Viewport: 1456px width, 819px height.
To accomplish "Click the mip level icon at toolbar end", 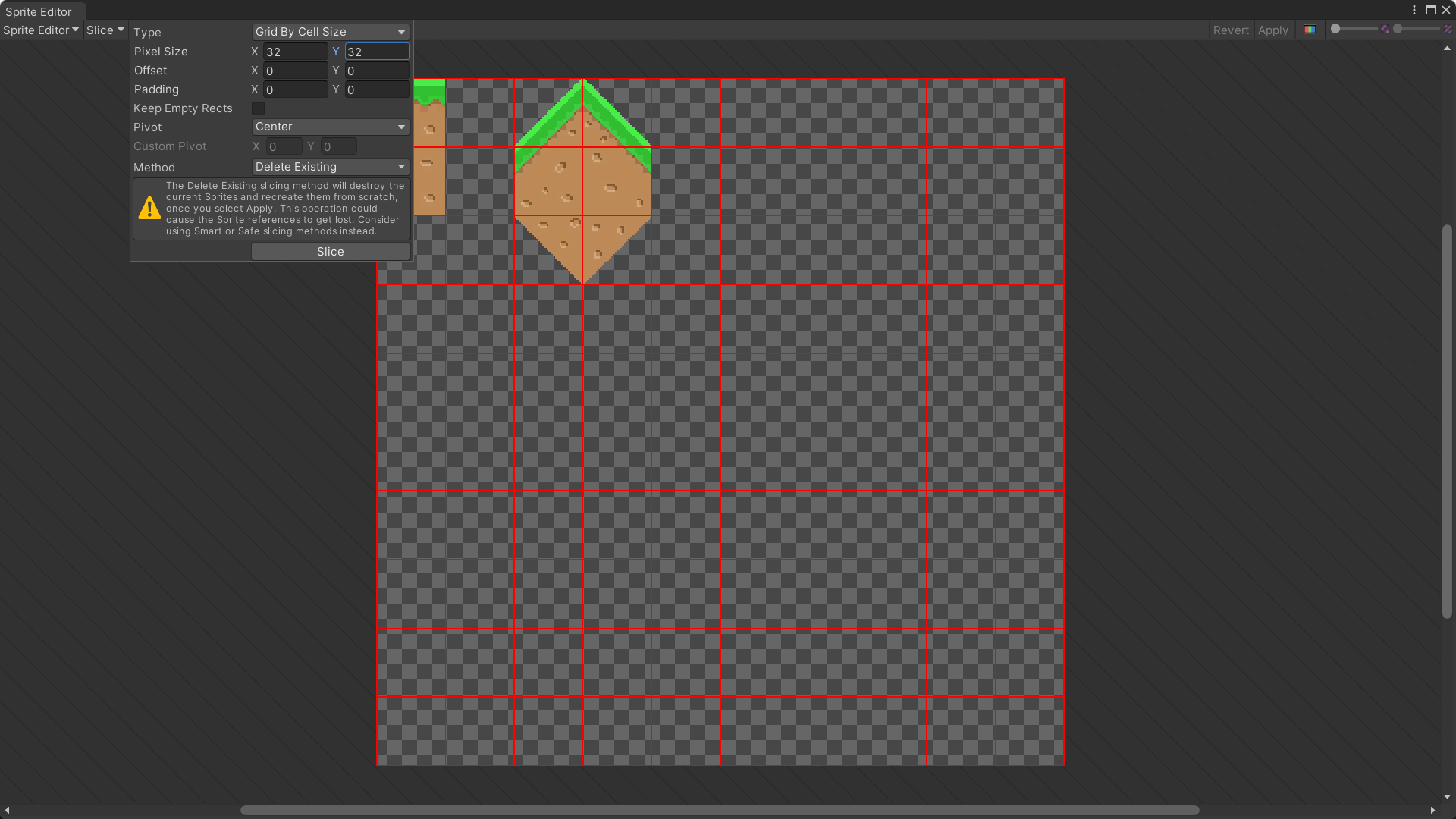I will tap(1448, 30).
